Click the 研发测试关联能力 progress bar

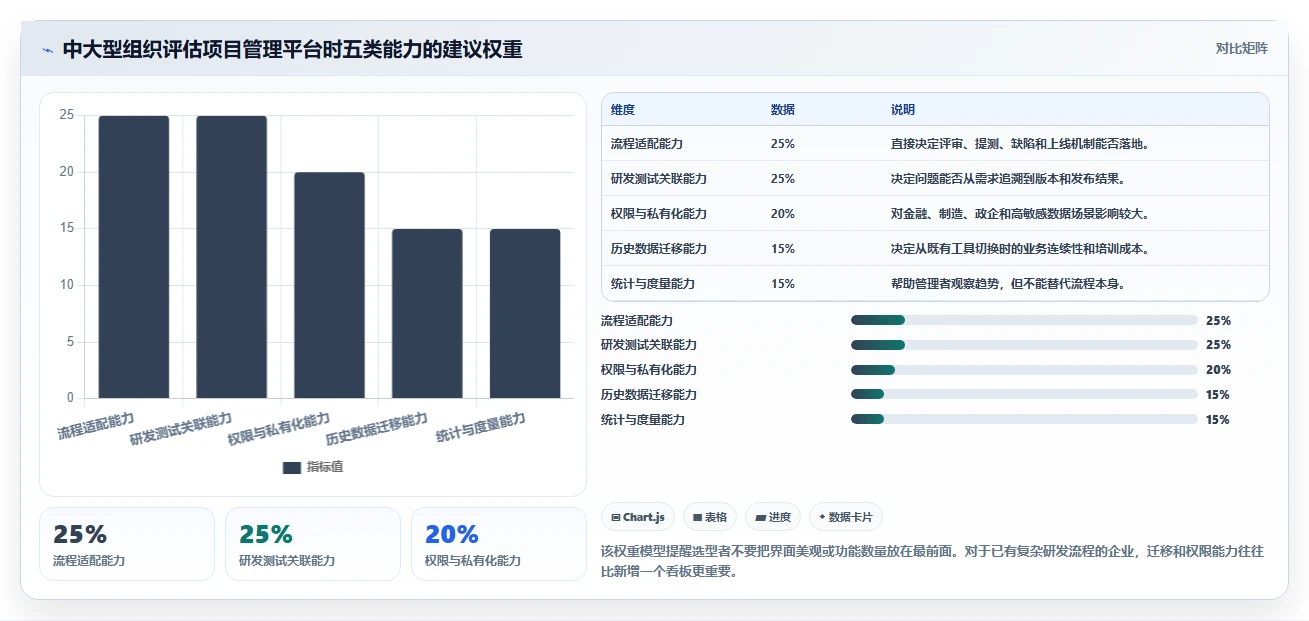coord(1024,345)
